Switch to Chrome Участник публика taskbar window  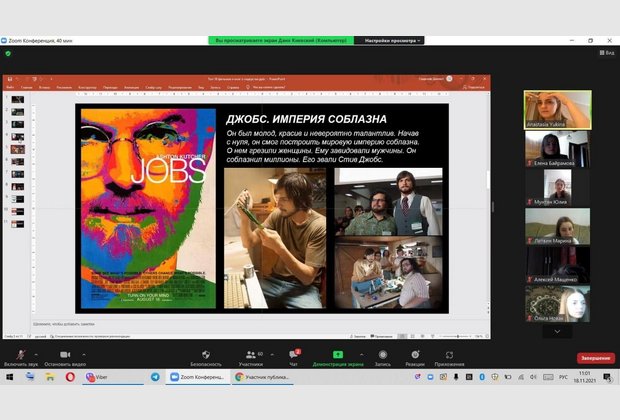pyautogui.click(x=264, y=377)
